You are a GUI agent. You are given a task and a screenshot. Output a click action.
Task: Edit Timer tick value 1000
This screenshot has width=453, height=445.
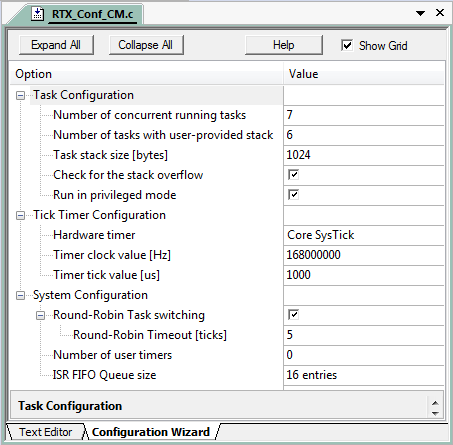pyautogui.click(x=364, y=275)
